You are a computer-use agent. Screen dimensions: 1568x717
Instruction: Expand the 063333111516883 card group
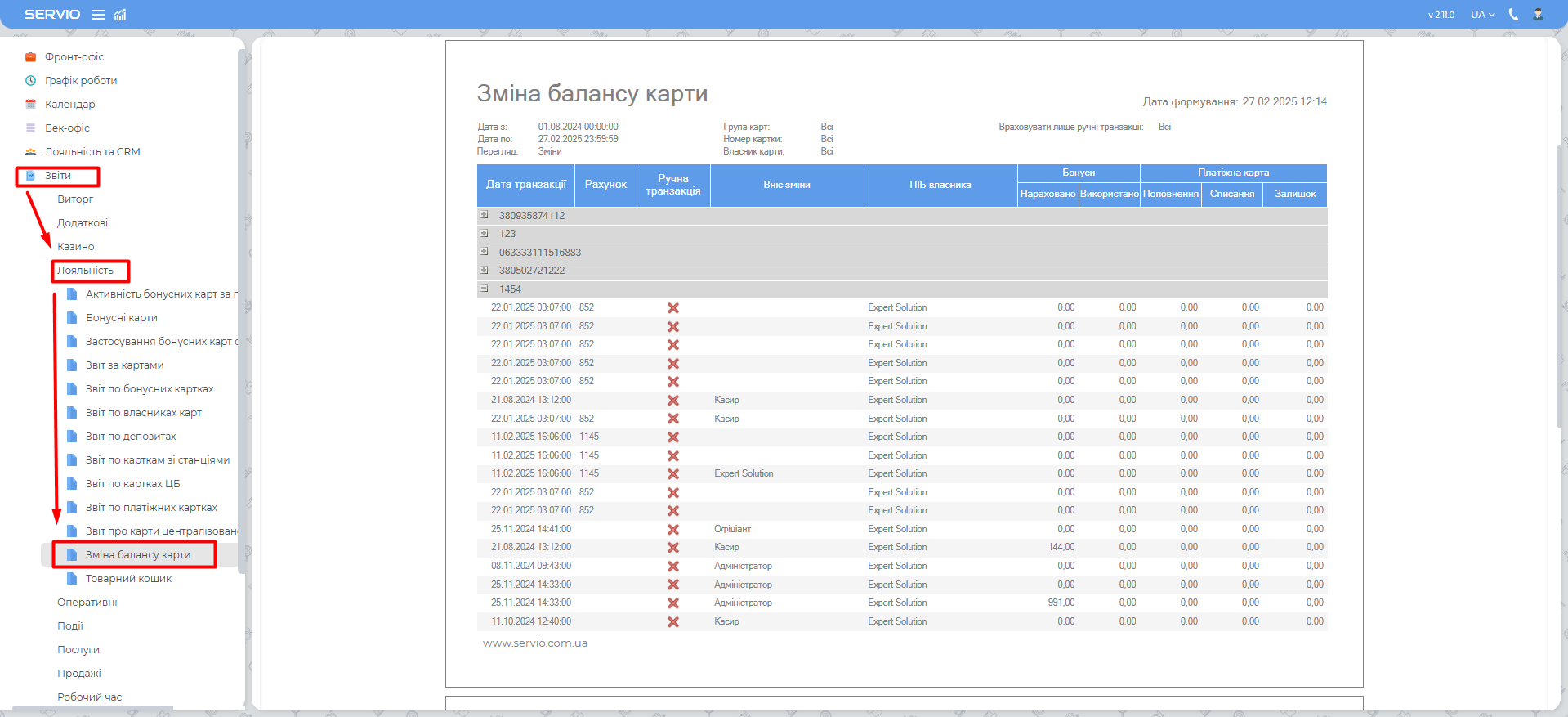tap(484, 252)
